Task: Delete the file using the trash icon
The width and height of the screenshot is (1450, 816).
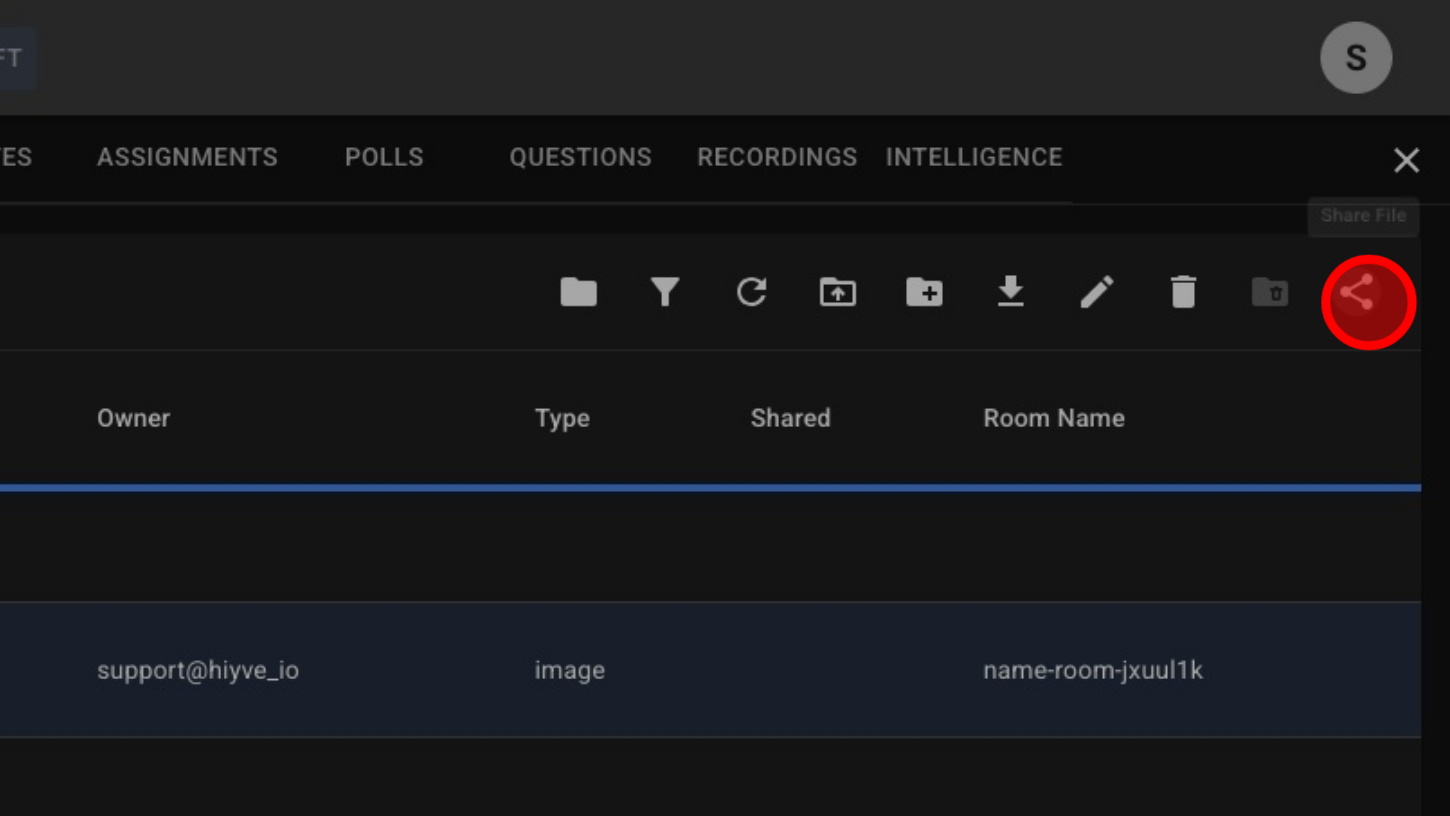Action: [x=1183, y=292]
